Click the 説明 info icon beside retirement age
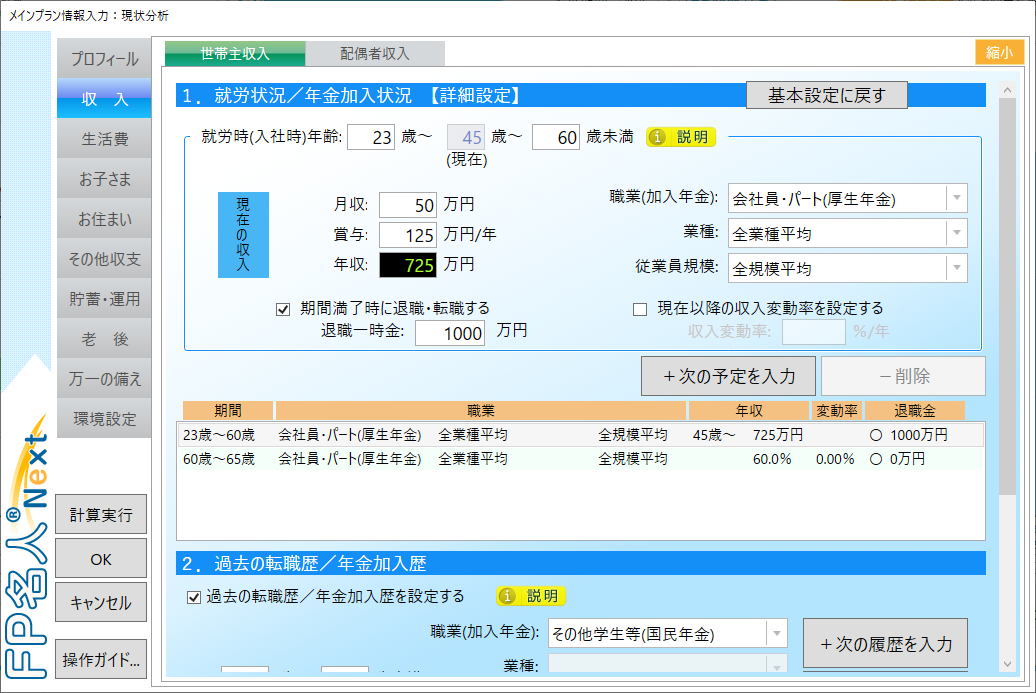 pos(680,137)
